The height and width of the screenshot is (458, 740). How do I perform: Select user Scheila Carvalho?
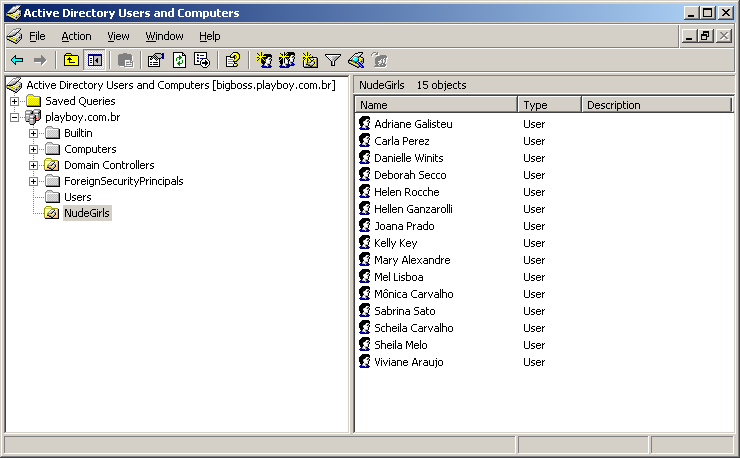[x=414, y=328]
